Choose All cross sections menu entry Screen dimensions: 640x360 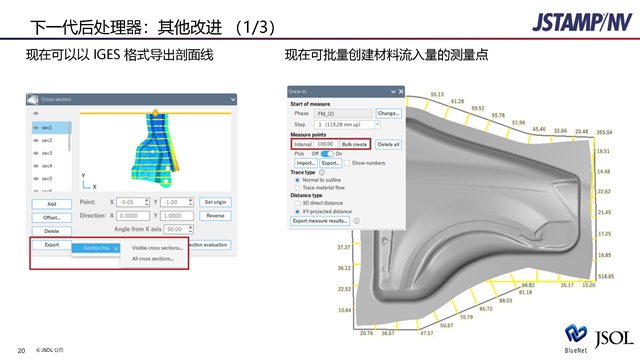click(x=153, y=259)
